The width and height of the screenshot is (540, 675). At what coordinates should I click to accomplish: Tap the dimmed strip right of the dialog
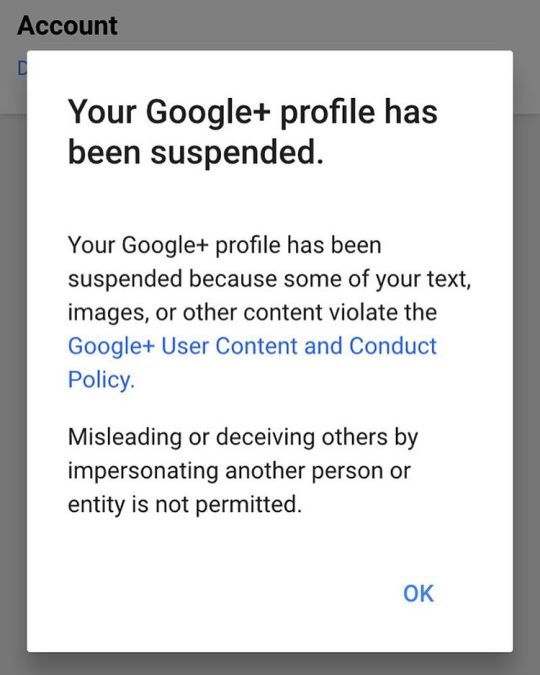click(526, 344)
